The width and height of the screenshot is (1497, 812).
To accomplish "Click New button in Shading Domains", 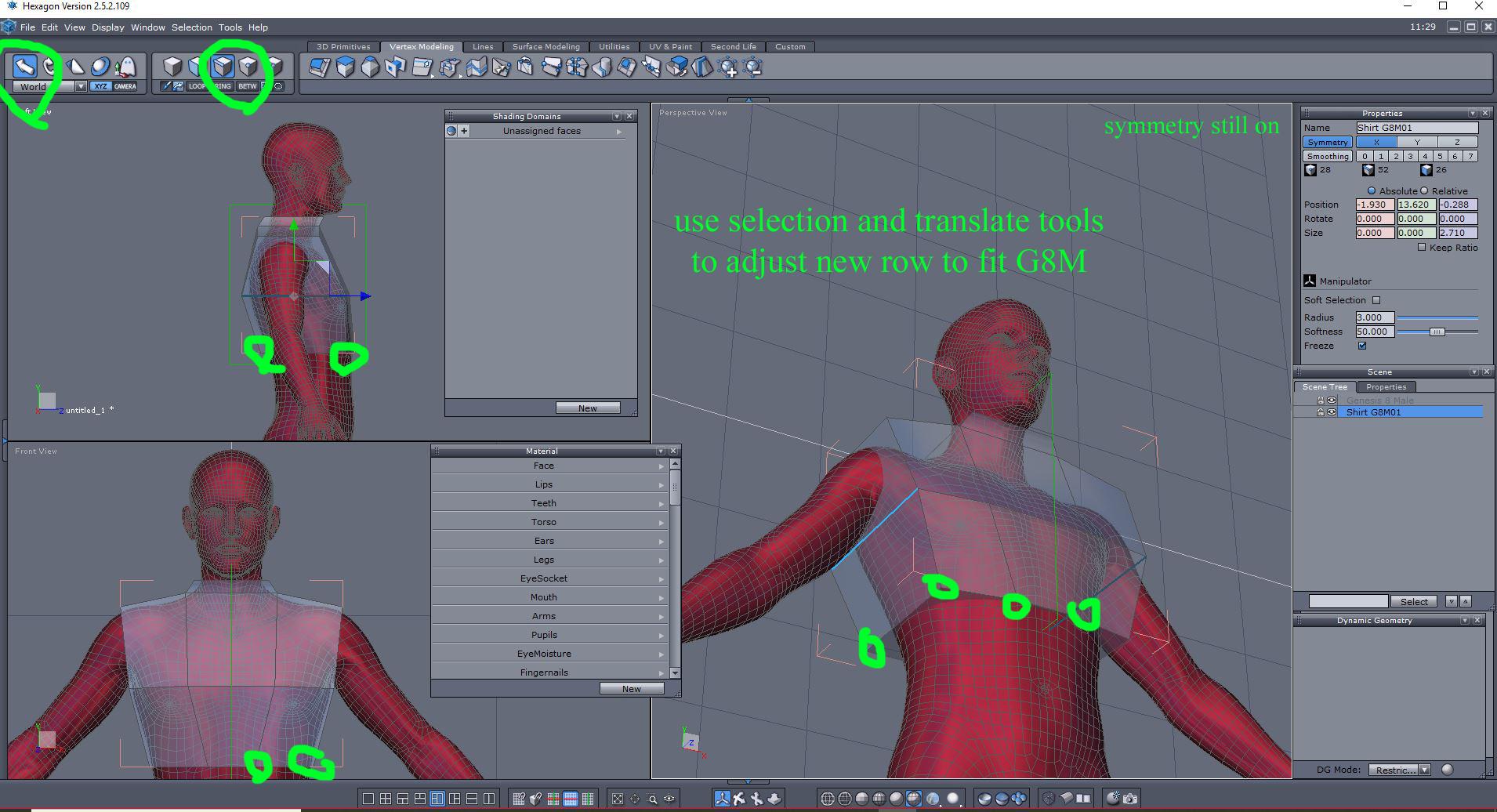I will click(588, 408).
